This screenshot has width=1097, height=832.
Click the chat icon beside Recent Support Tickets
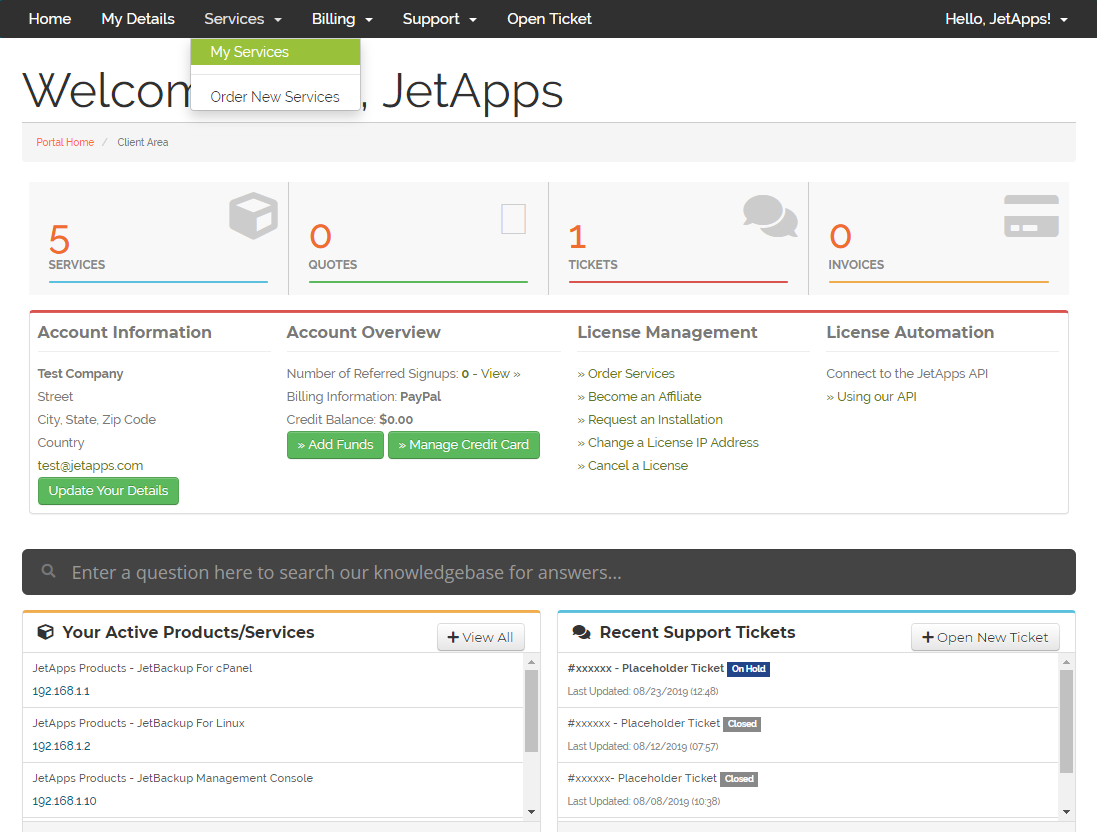click(x=581, y=632)
